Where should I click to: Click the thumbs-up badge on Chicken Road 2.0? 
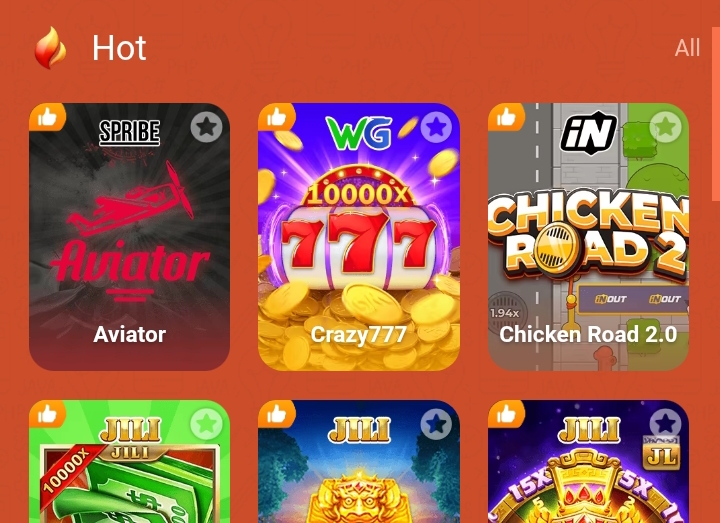(506, 117)
